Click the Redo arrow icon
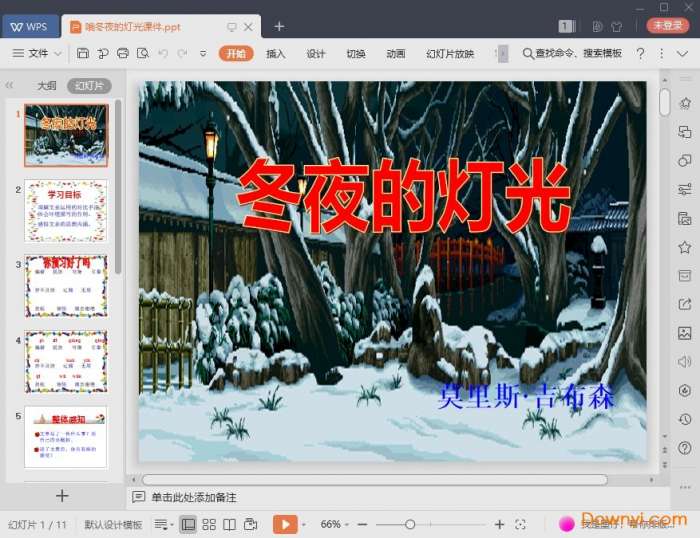Viewport: 700px width, 538px height. [x=182, y=54]
